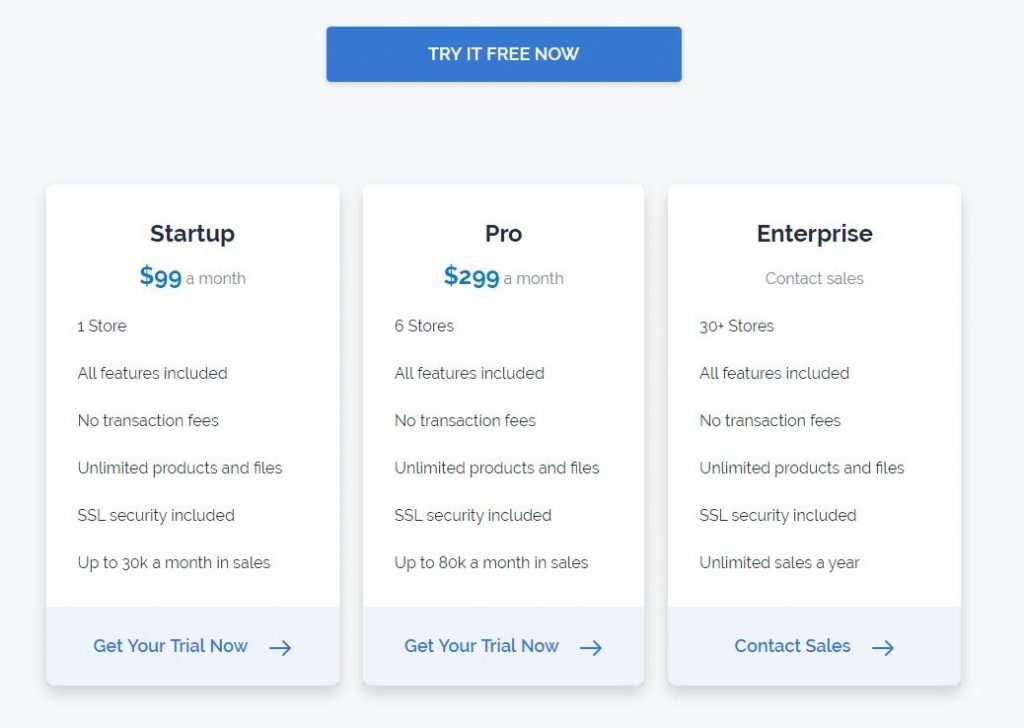Click the 6 Stores feature line
This screenshot has height=728, width=1024.
(x=424, y=326)
